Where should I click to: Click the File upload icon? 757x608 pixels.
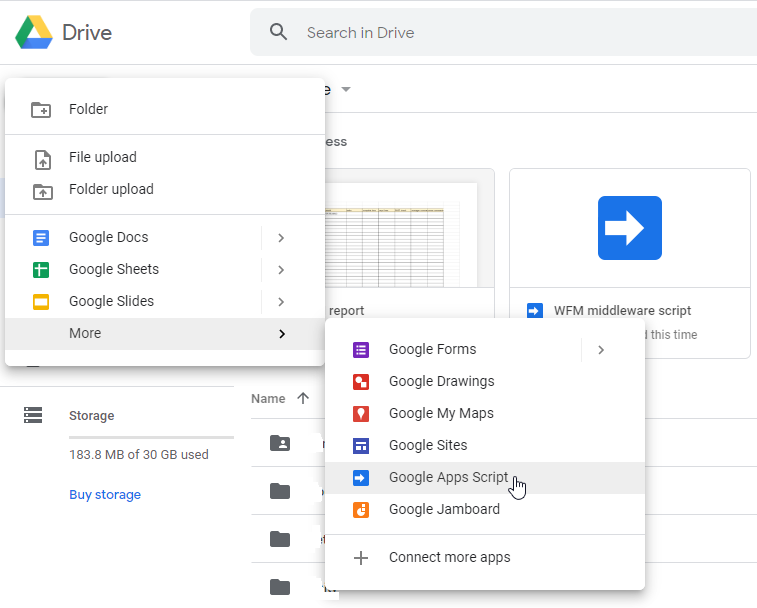coord(42,159)
